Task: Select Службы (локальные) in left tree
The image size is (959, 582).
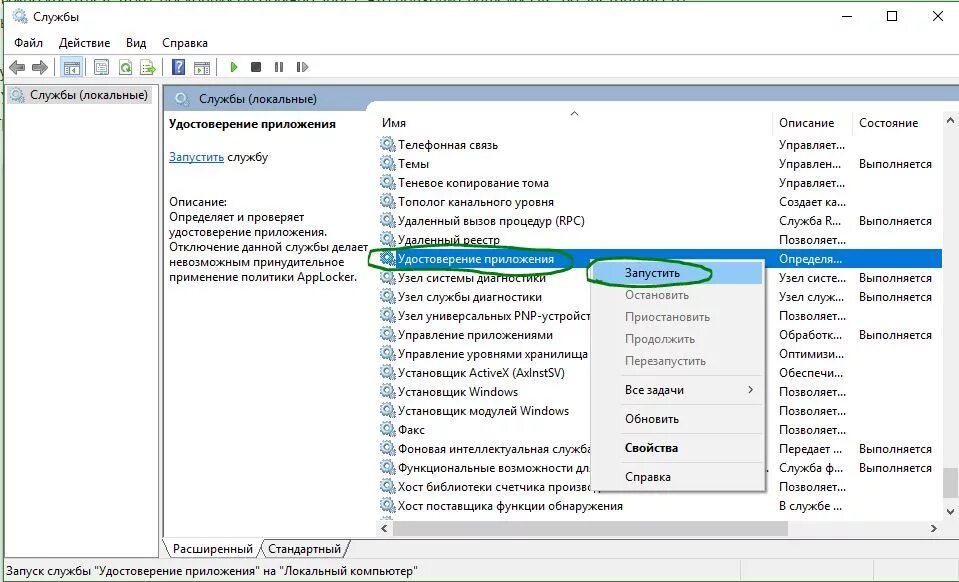Action: click(x=80, y=95)
